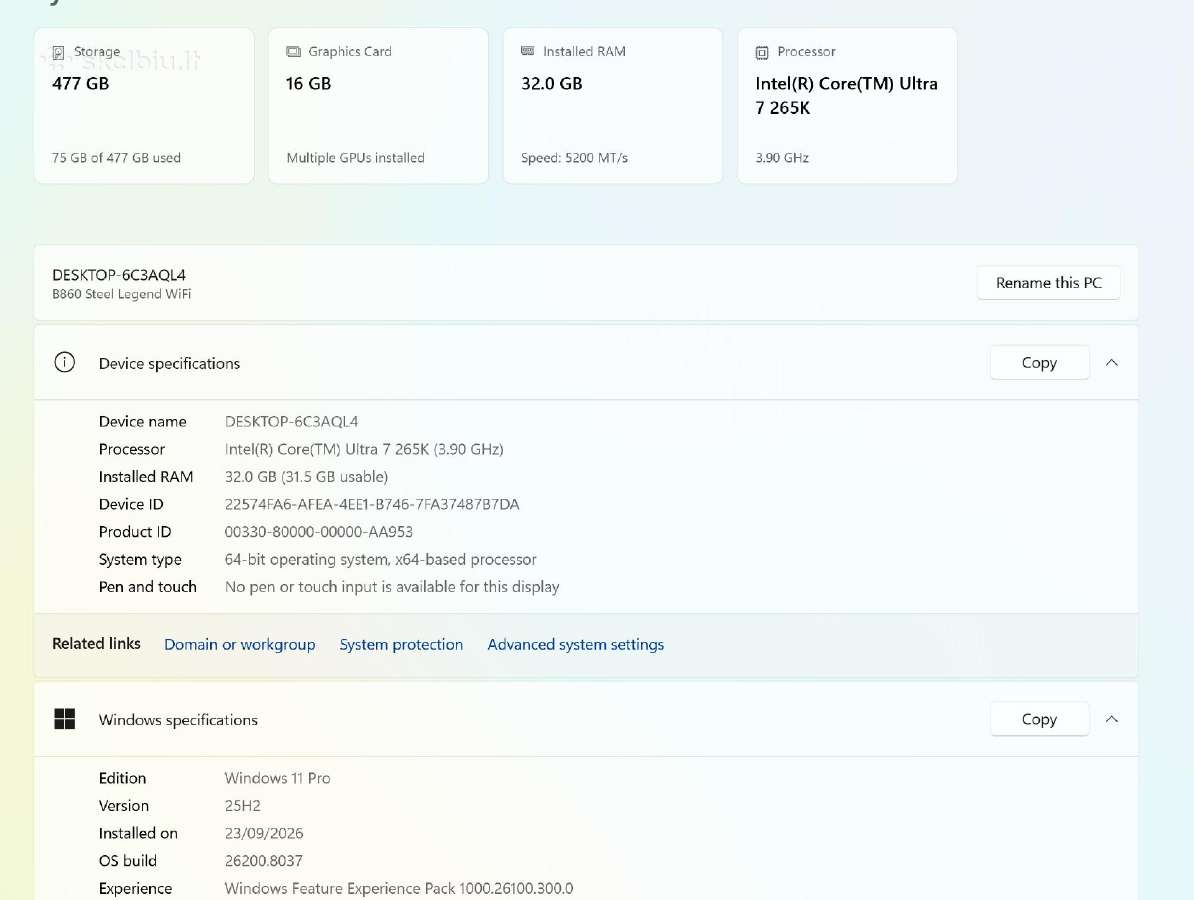Click the Storage card drive icon
The height and width of the screenshot is (900, 1194).
58,53
